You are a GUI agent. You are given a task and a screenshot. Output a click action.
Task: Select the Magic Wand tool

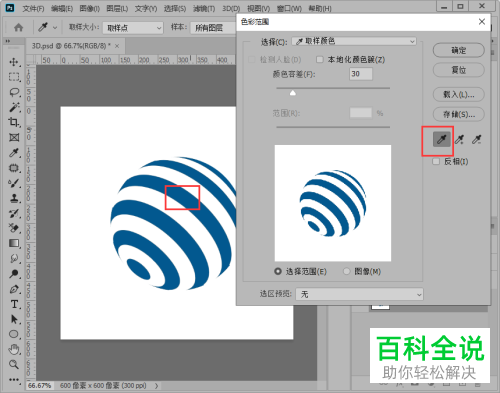click(14, 107)
